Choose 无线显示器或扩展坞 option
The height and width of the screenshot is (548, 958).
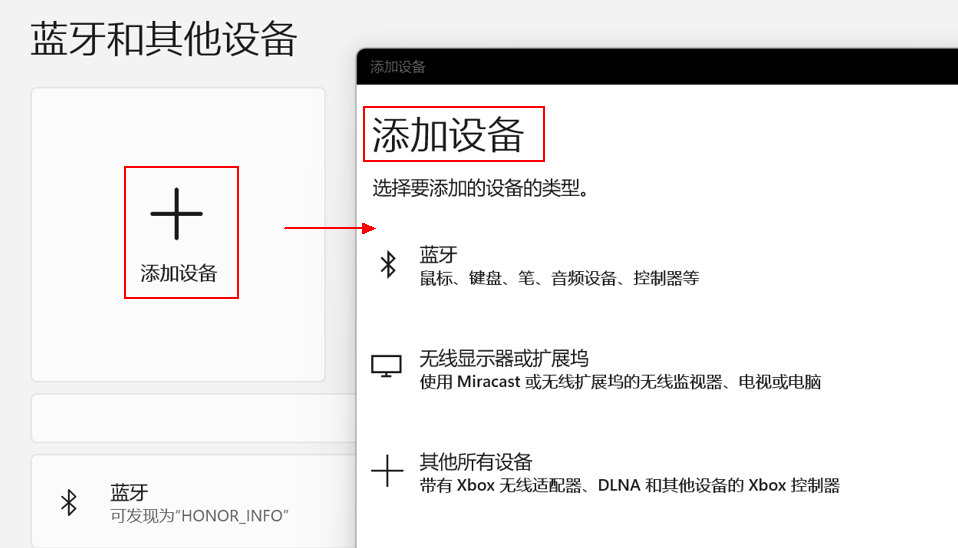[x=503, y=359]
